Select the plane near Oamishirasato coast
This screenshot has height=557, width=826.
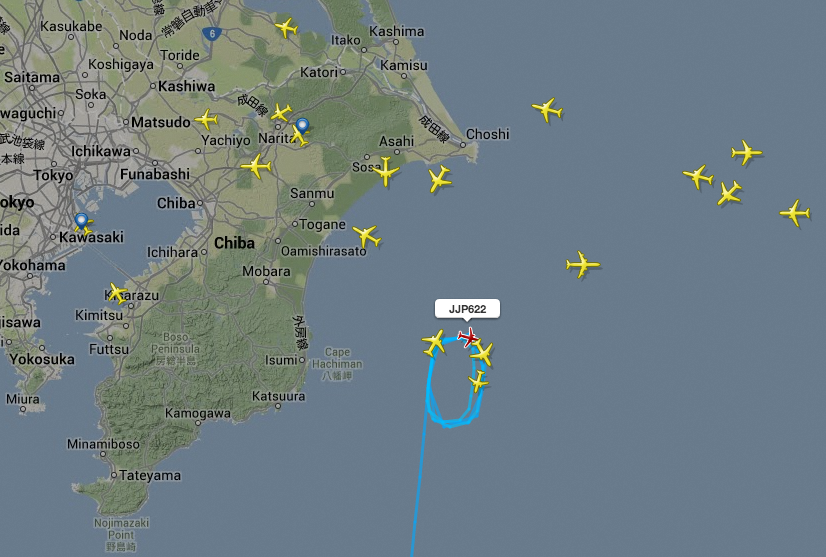[x=367, y=236]
